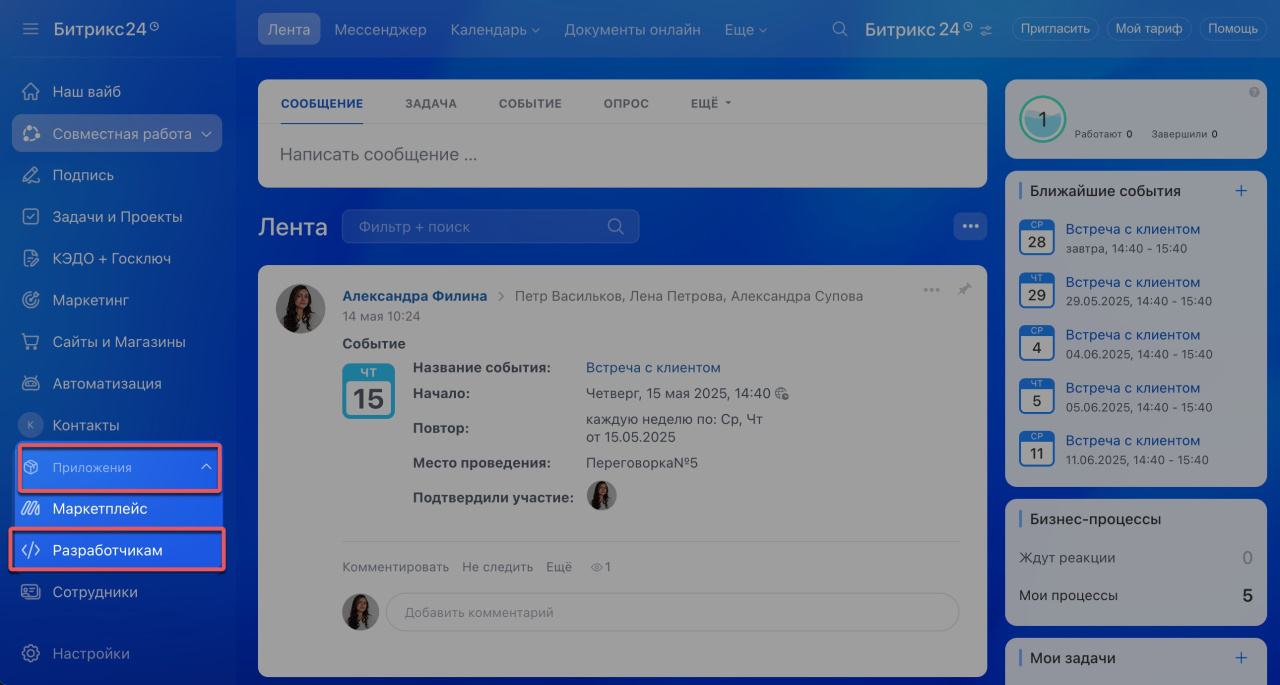
Task: Open the Календарь dropdown in top menu
Action: [x=494, y=29]
